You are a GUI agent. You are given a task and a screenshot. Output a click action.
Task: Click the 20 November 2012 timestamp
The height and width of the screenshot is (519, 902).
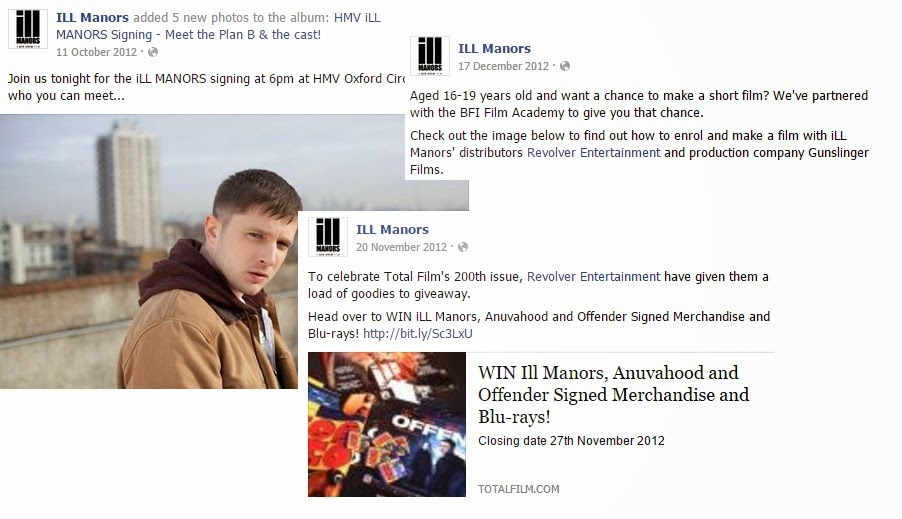coord(402,247)
